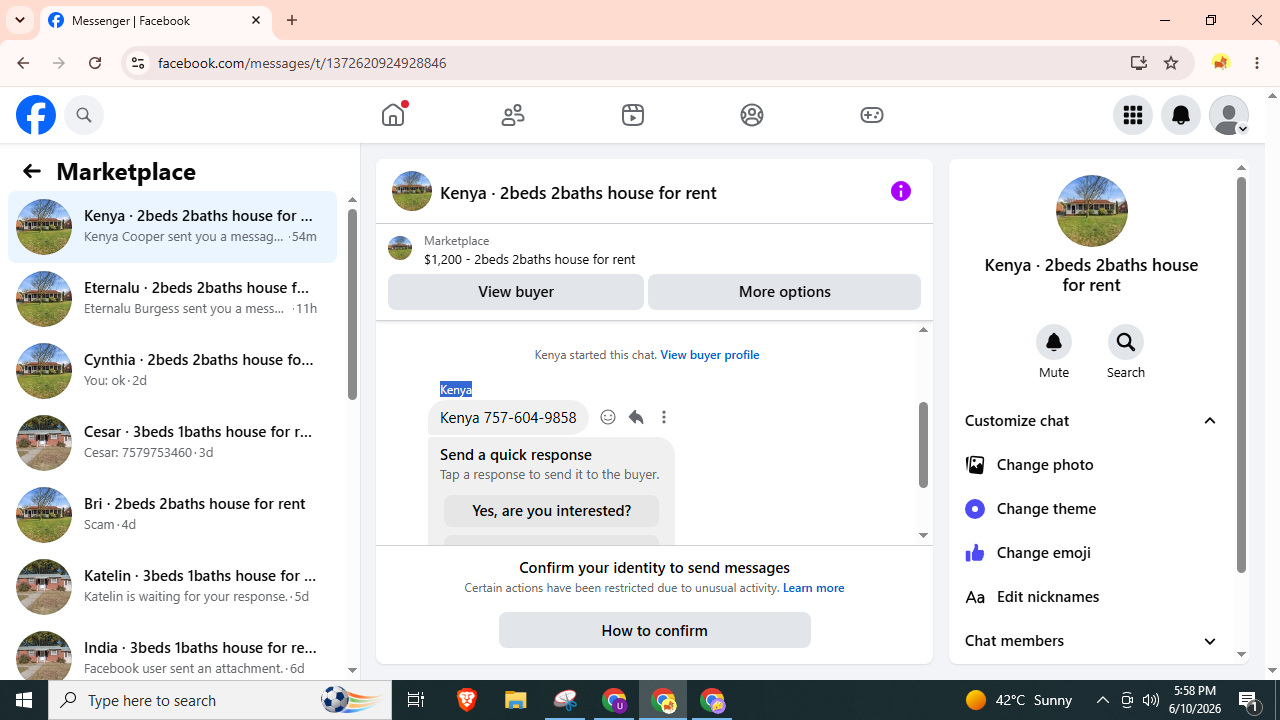Viewport: 1280px width, 720px height.
Task: Open Task View taskbar icon
Action: click(416, 700)
